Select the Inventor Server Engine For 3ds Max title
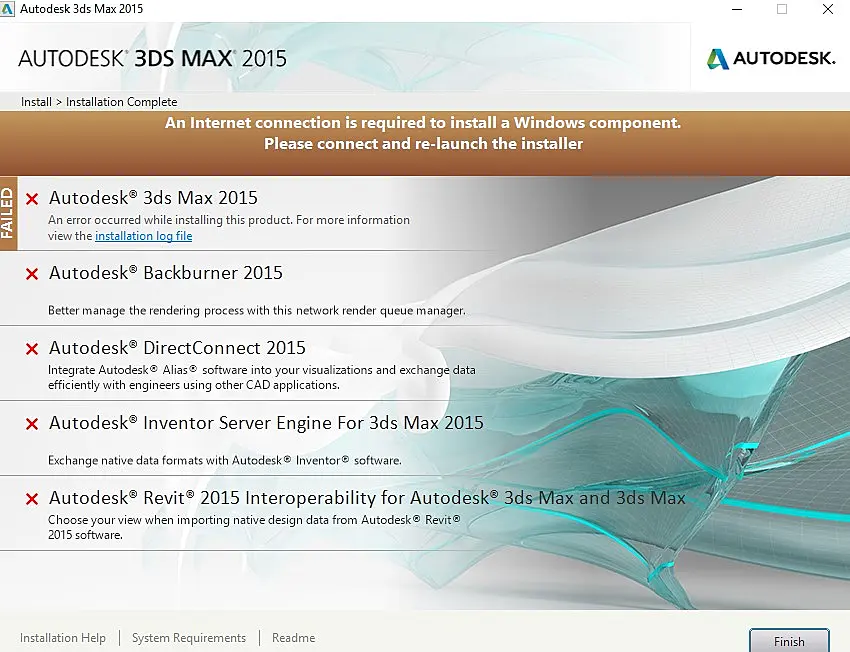Viewport: 850px width, 652px height. tap(266, 423)
